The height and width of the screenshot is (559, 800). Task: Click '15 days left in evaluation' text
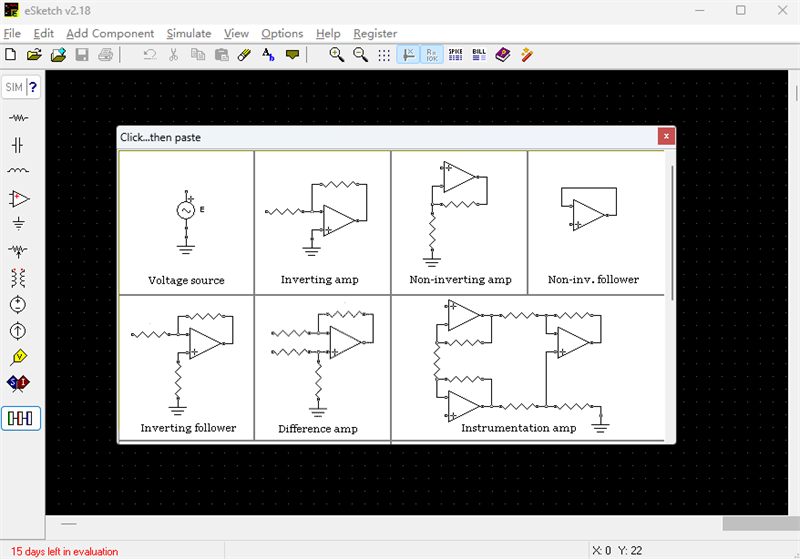click(x=64, y=551)
